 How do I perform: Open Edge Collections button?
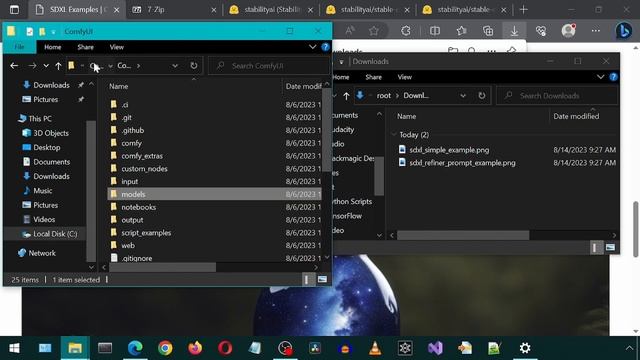point(488,31)
